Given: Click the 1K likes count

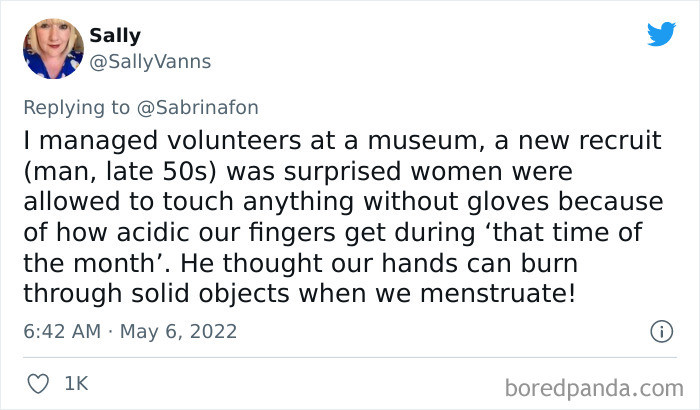Looking at the screenshot, I should coord(76,384).
